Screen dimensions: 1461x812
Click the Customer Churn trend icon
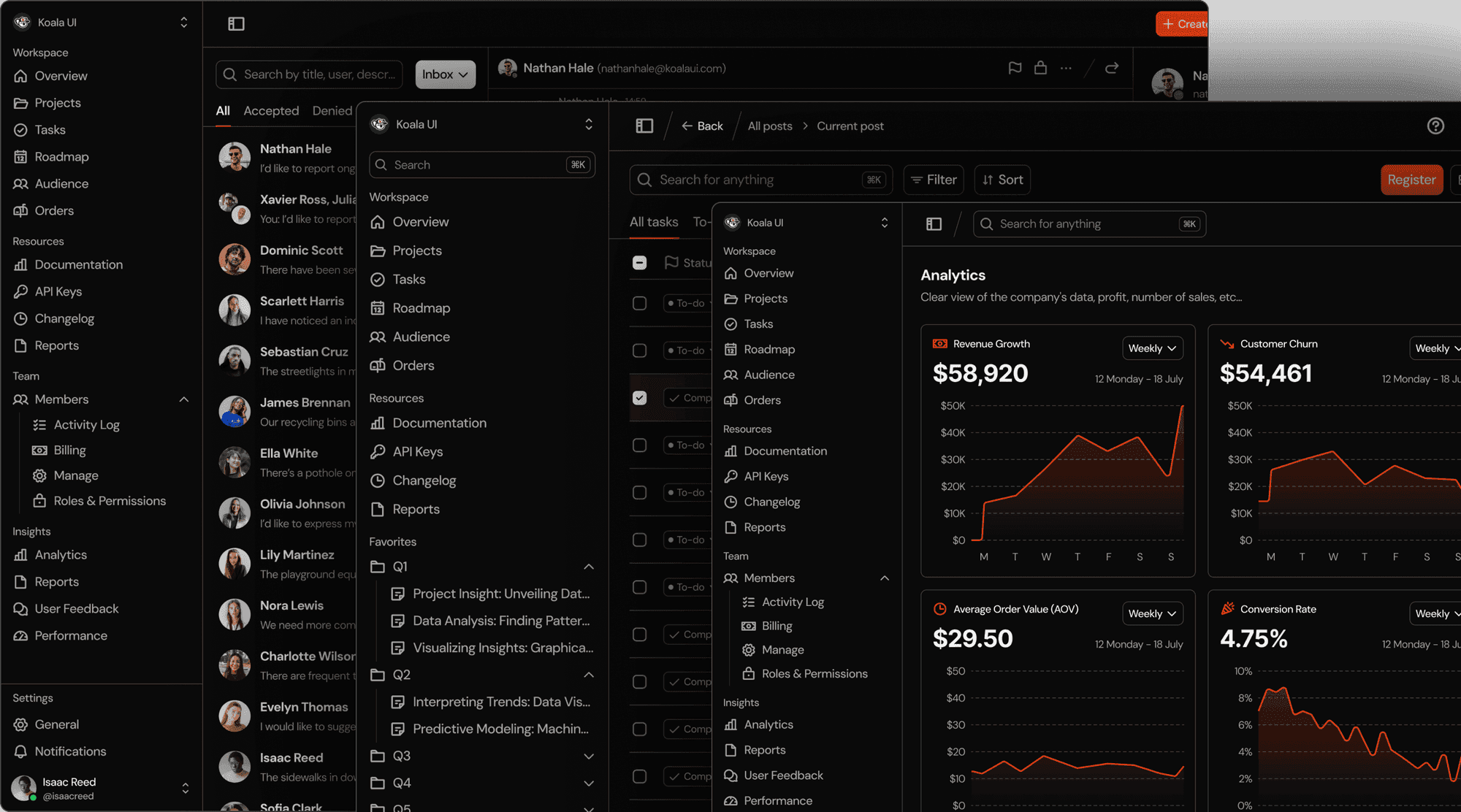[x=1227, y=343]
